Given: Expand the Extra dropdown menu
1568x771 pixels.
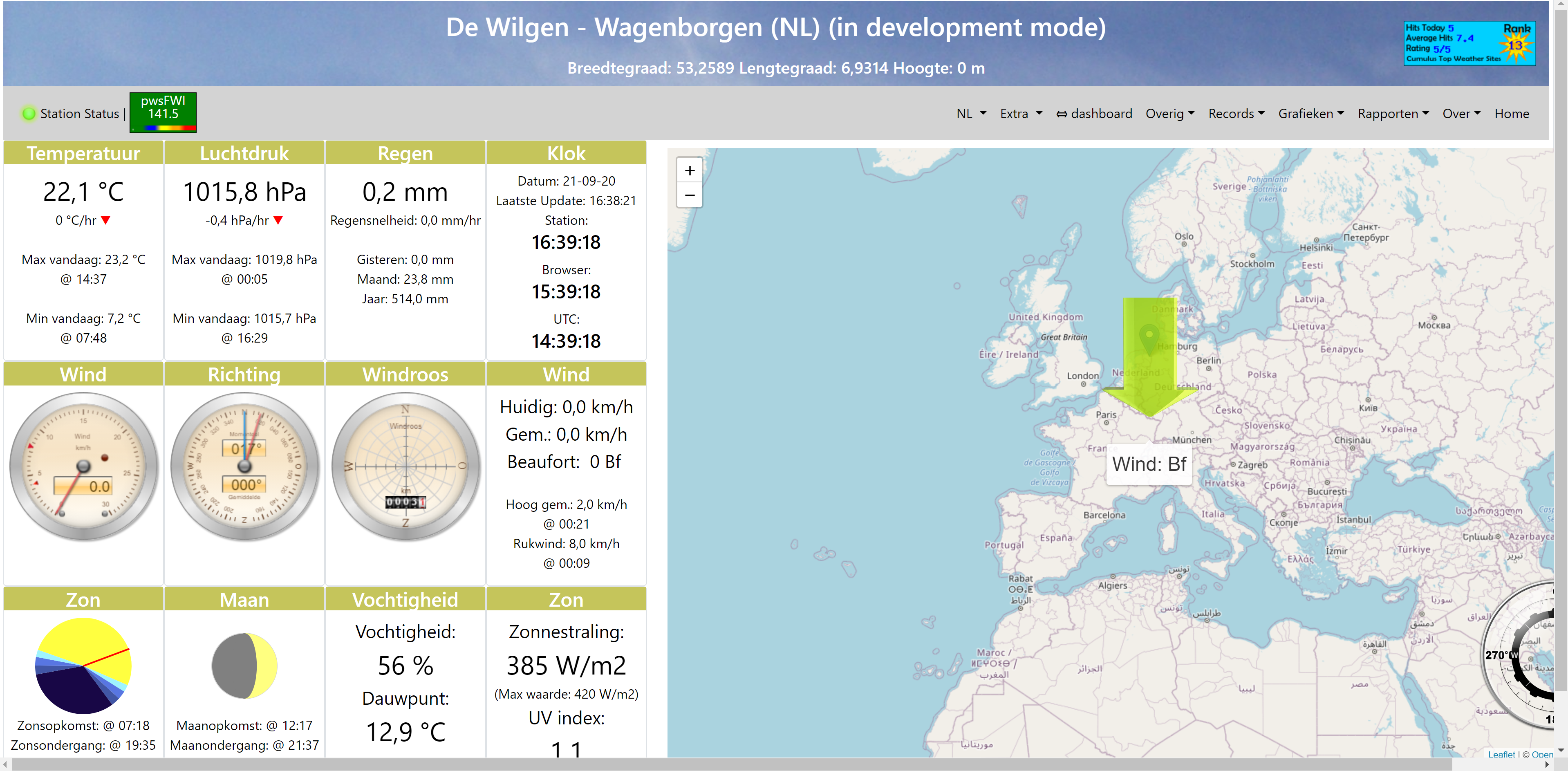Looking at the screenshot, I should (1021, 114).
